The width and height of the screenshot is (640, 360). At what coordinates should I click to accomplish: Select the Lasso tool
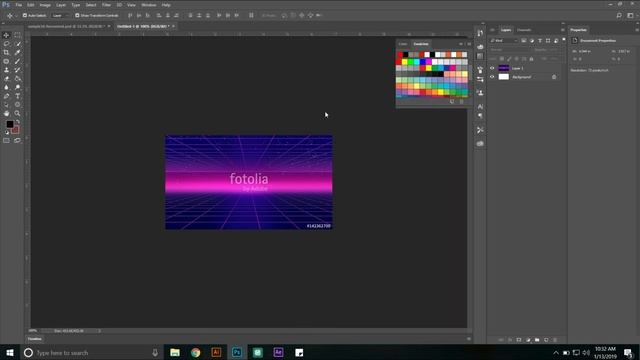(x=6, y=44)
